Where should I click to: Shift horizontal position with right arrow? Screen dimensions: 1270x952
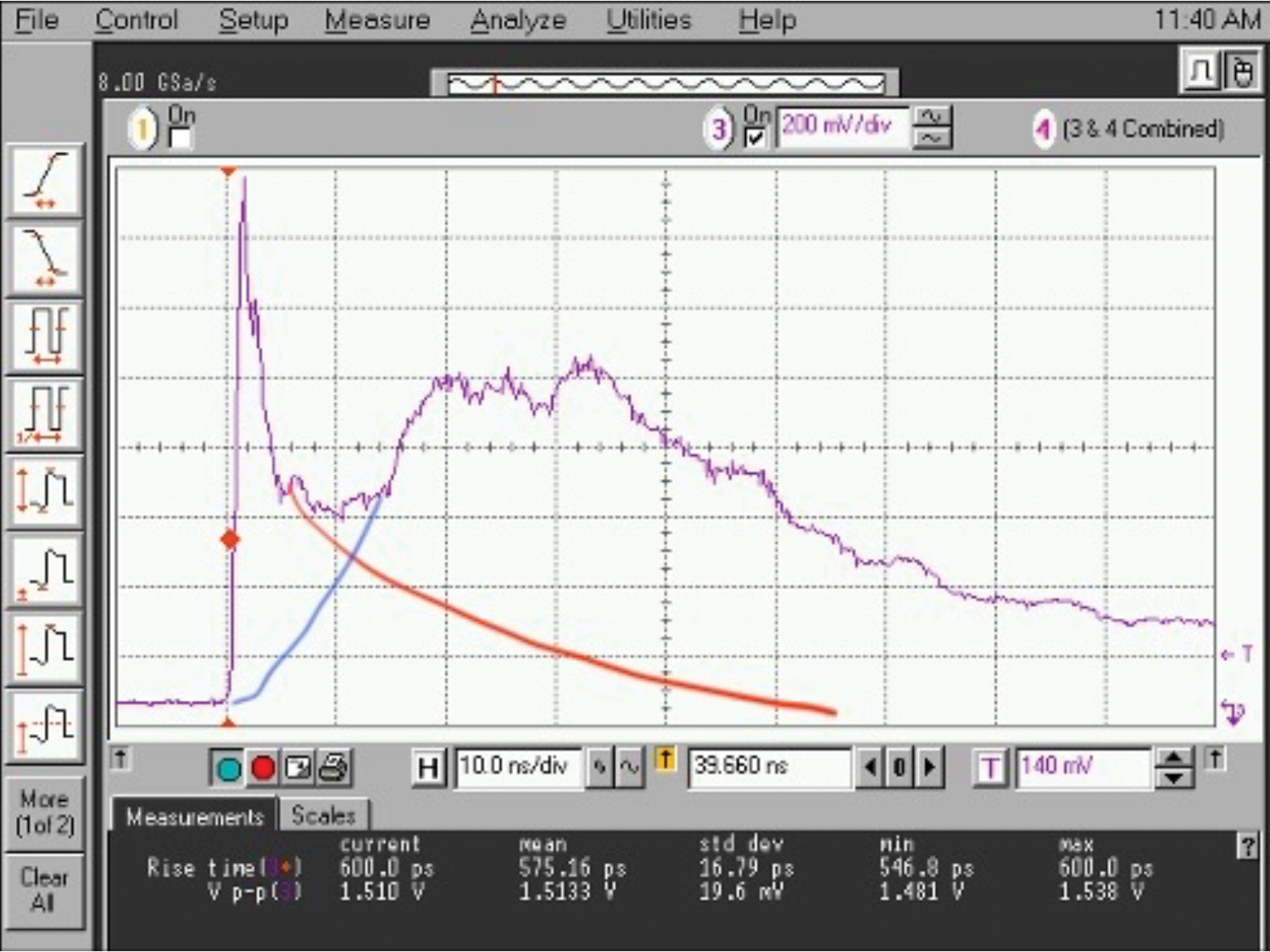[x=930, y=768]
